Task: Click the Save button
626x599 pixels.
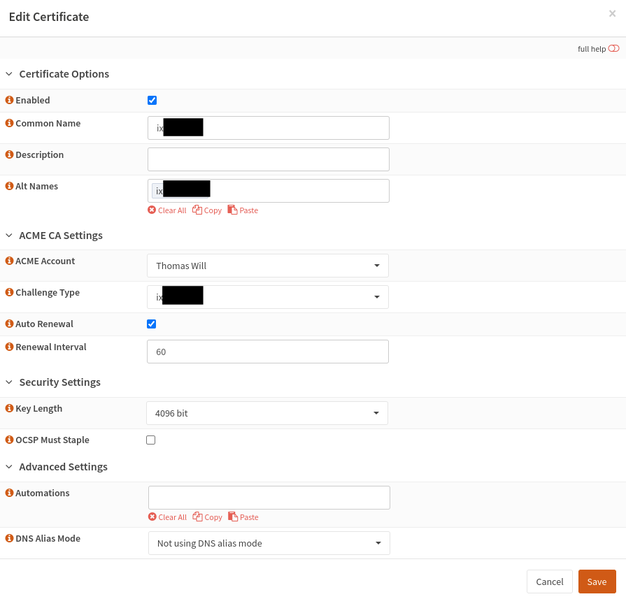Action: click(x=596, y=582)
